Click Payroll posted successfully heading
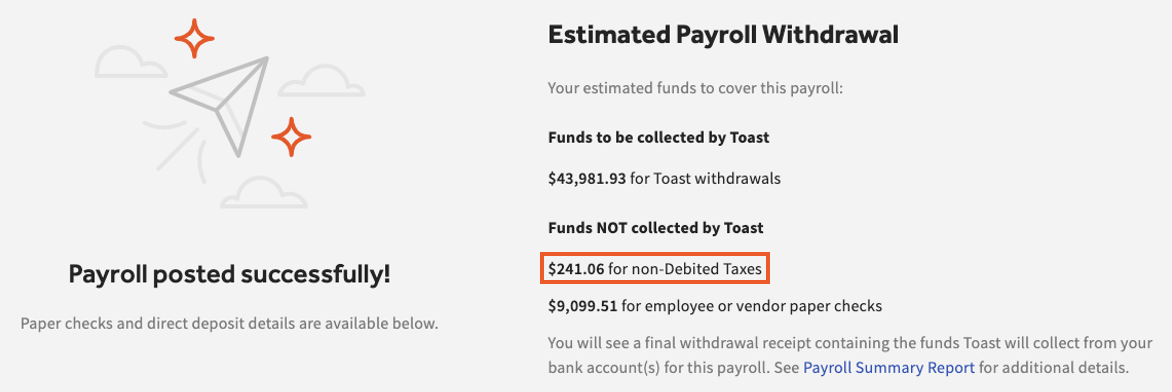 (229, 275)
